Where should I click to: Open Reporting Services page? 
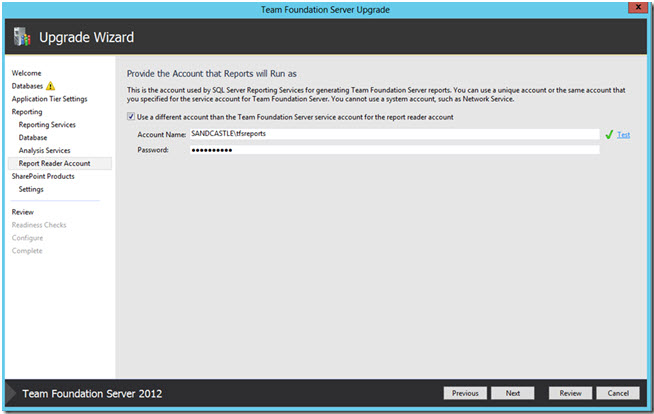tap(47, 125)
